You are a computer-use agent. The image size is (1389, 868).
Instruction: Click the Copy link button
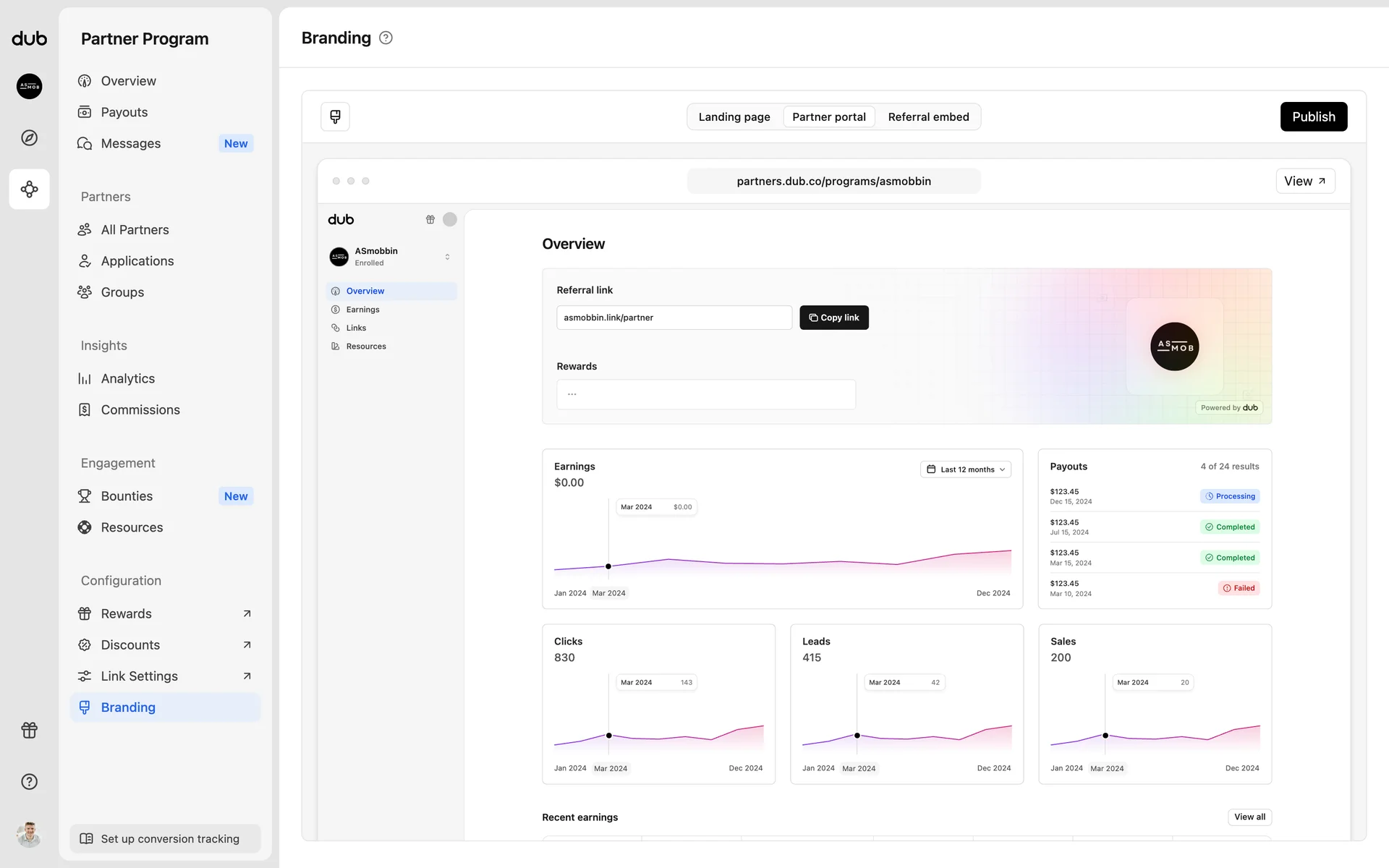[833, 318]
